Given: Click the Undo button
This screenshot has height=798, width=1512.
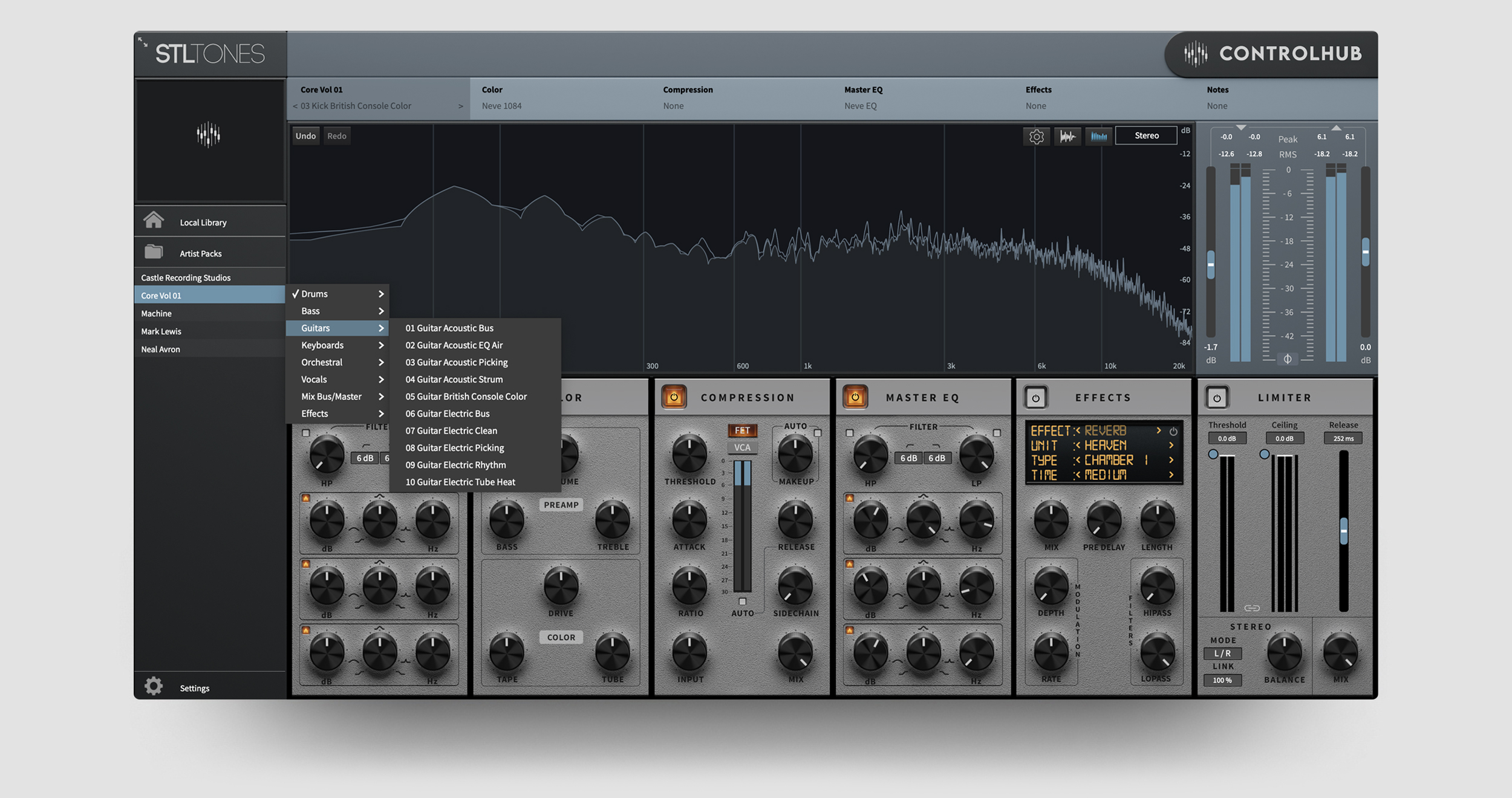Looking at the screenshot, I should click(305, 136).
